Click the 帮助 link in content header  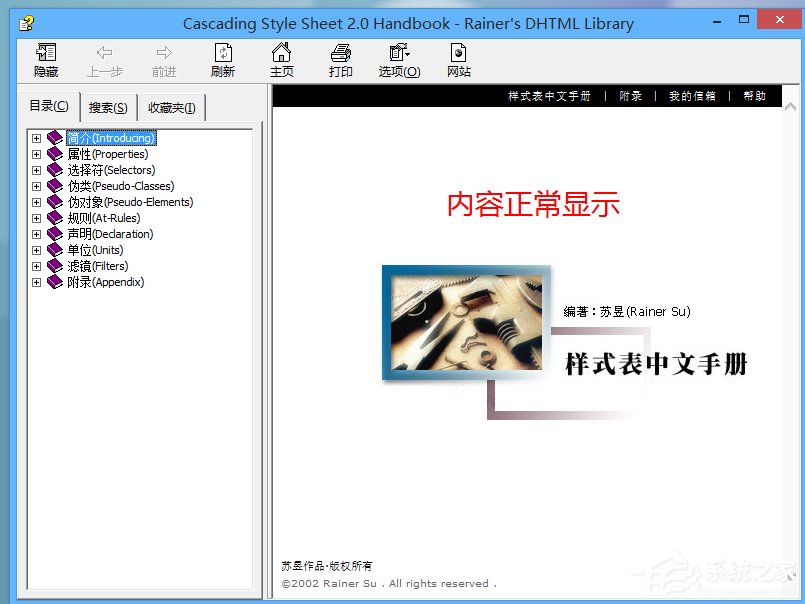(x=753, y=95)
